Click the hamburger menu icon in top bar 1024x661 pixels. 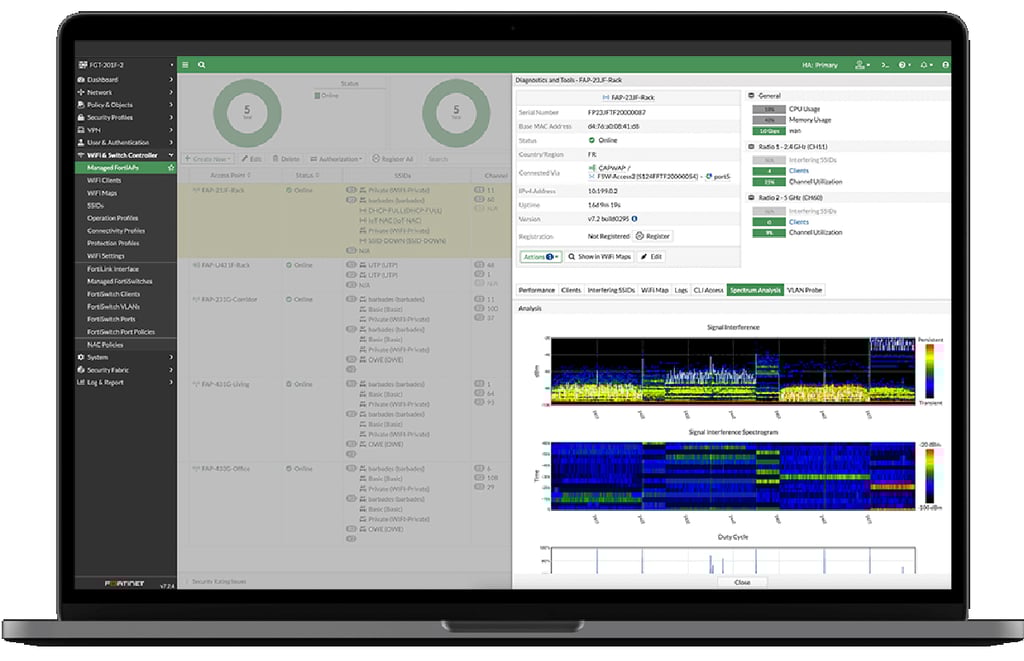tap(186, 65)
